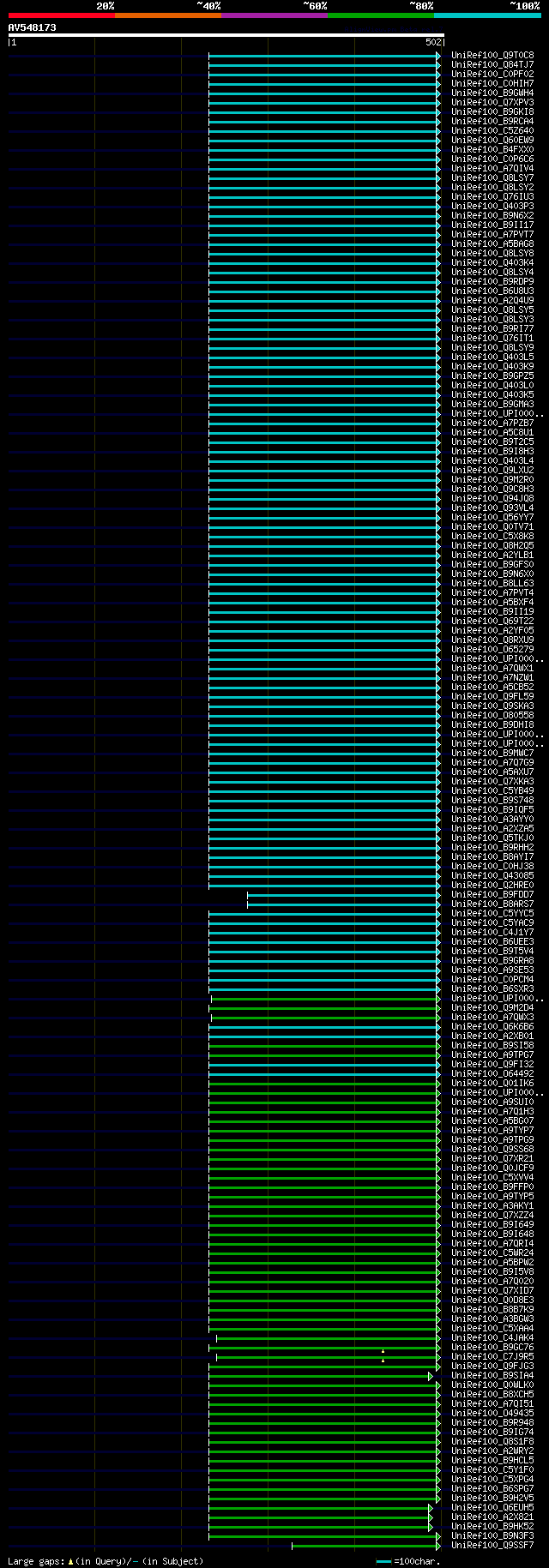Click the text UniRef100_C5X8K8
This screenshot has width=549, height=1568.
click(492, 537)
